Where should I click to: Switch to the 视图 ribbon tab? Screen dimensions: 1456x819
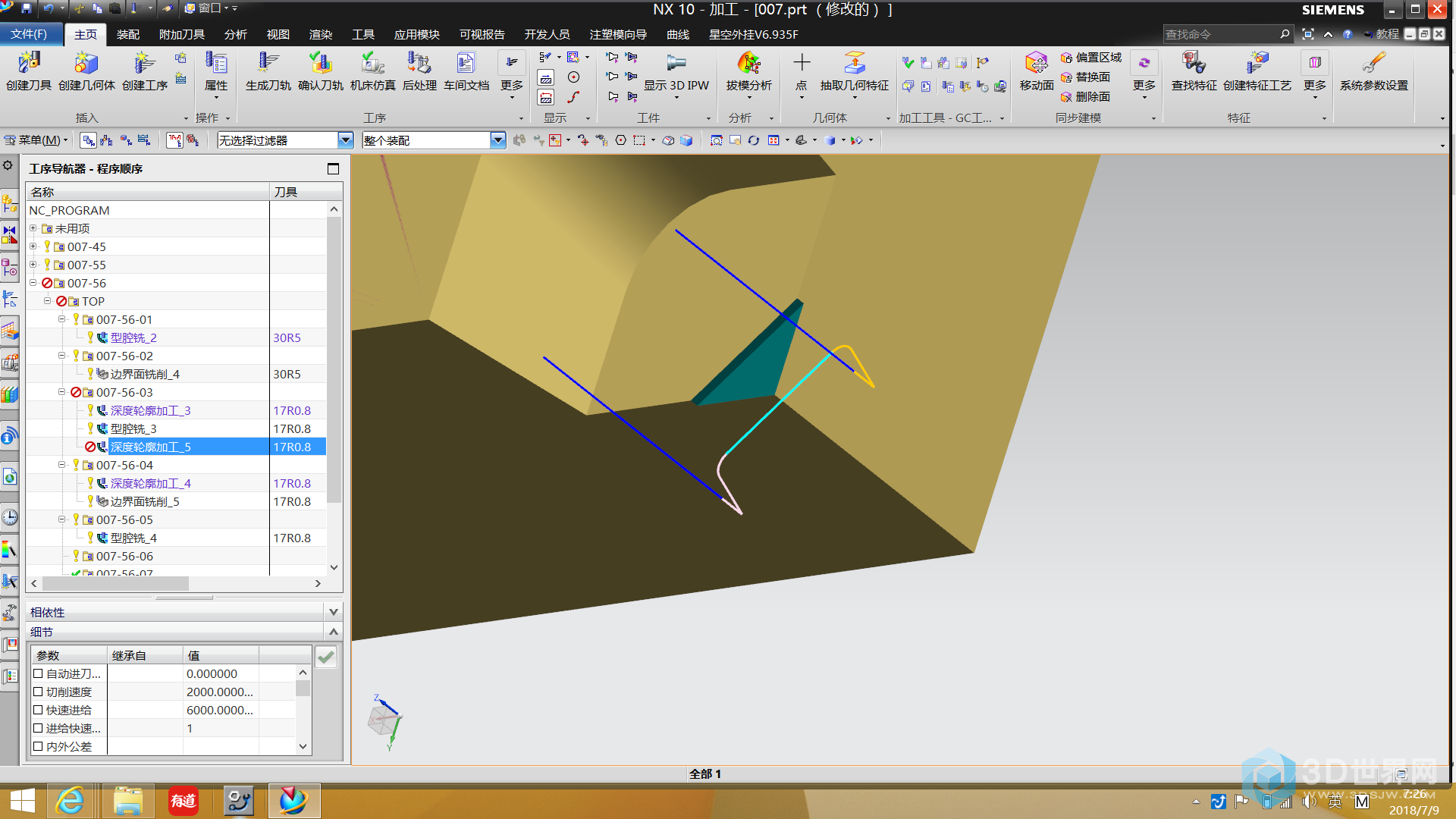[x=278, y=34]
